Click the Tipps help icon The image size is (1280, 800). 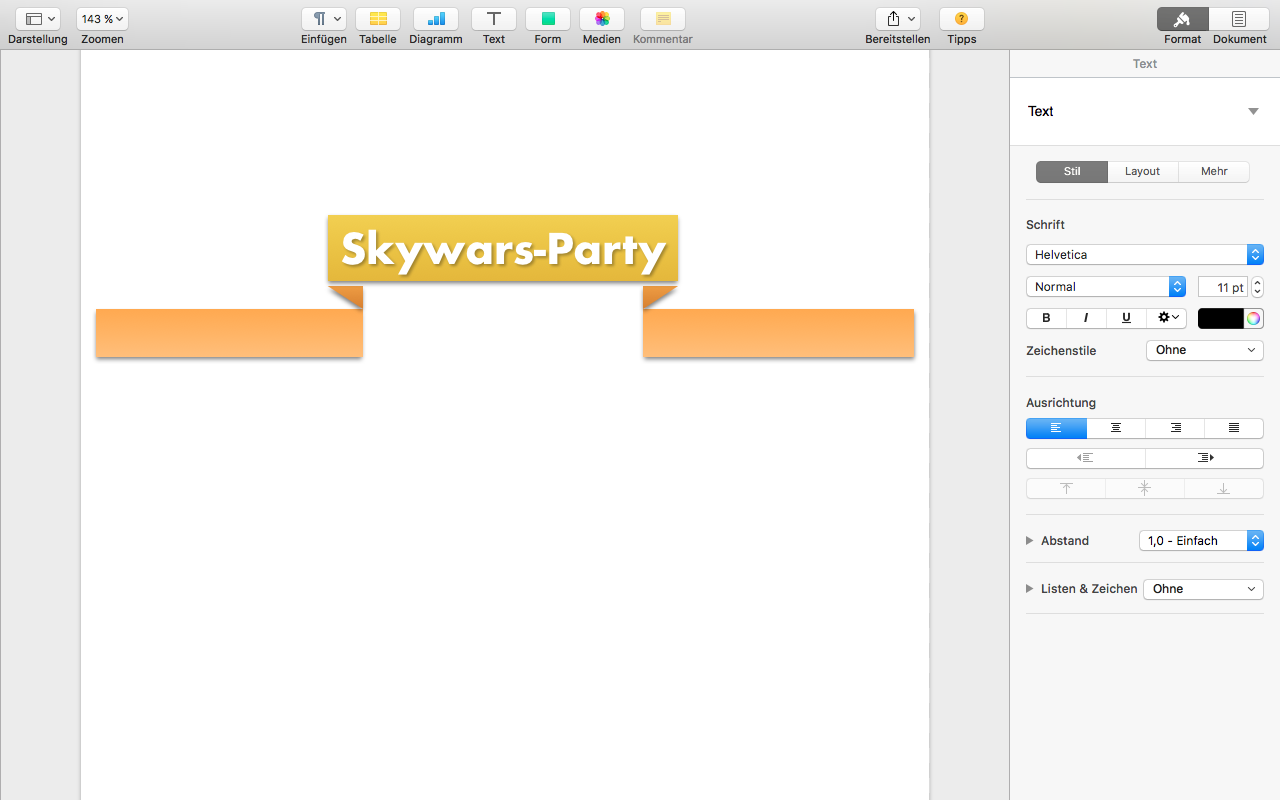961,19
